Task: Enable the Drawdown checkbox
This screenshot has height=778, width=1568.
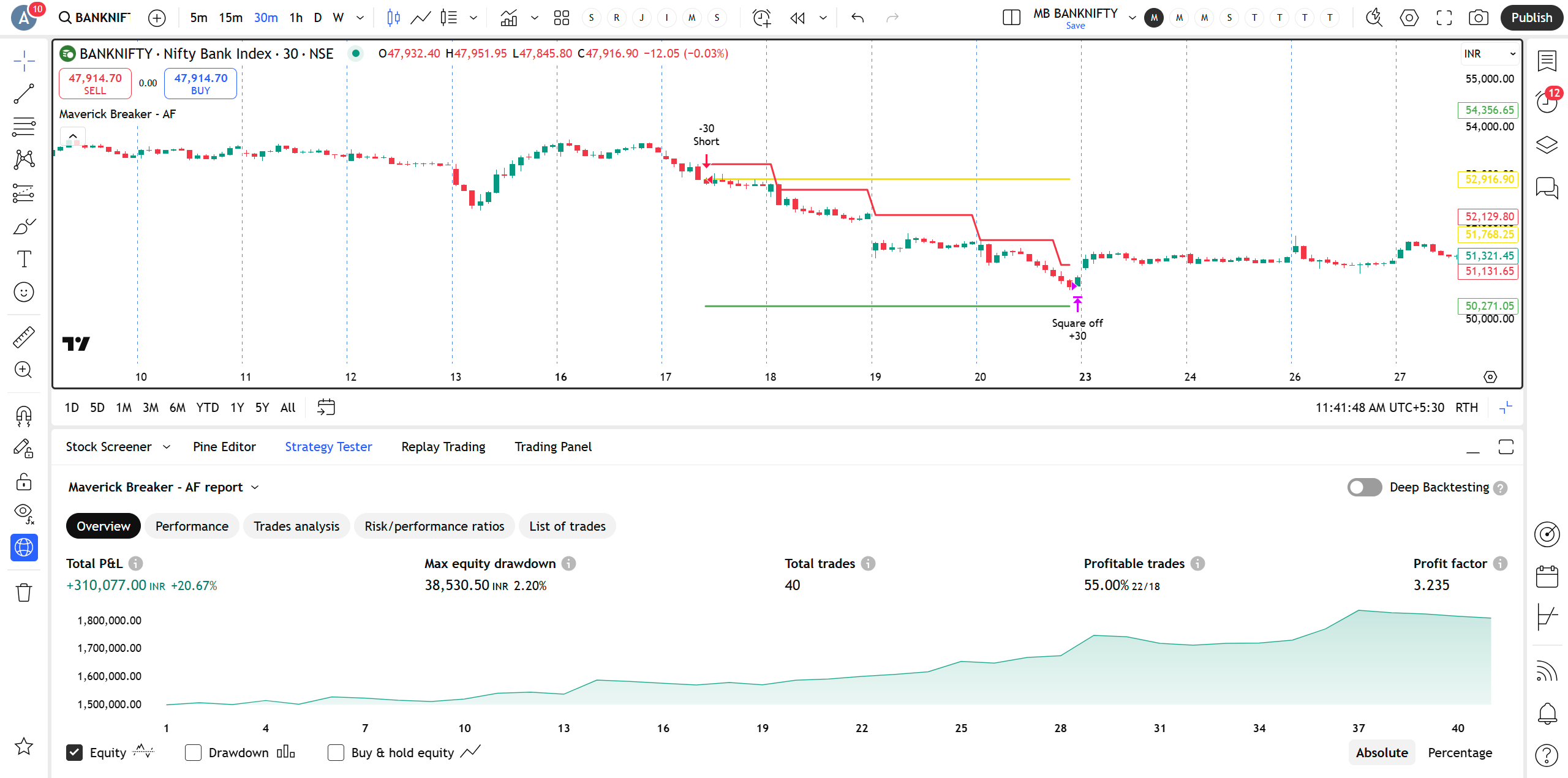Action: click(x=193, y=752)
